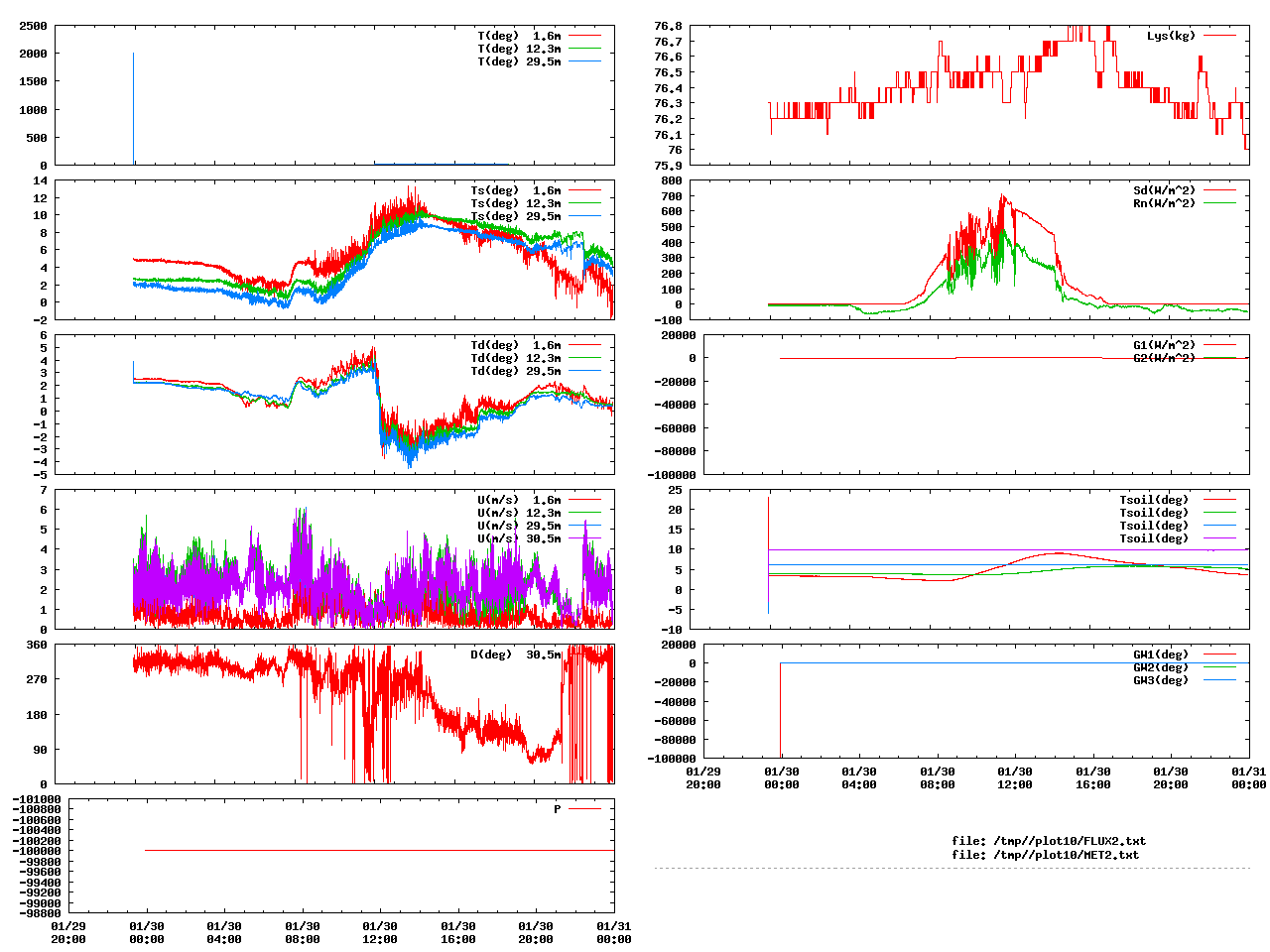Click the red line sample beside 'Lys(kg)'
This screenshot has width=1270, height=952.
pyautogui.click(x=1220, y=36)
